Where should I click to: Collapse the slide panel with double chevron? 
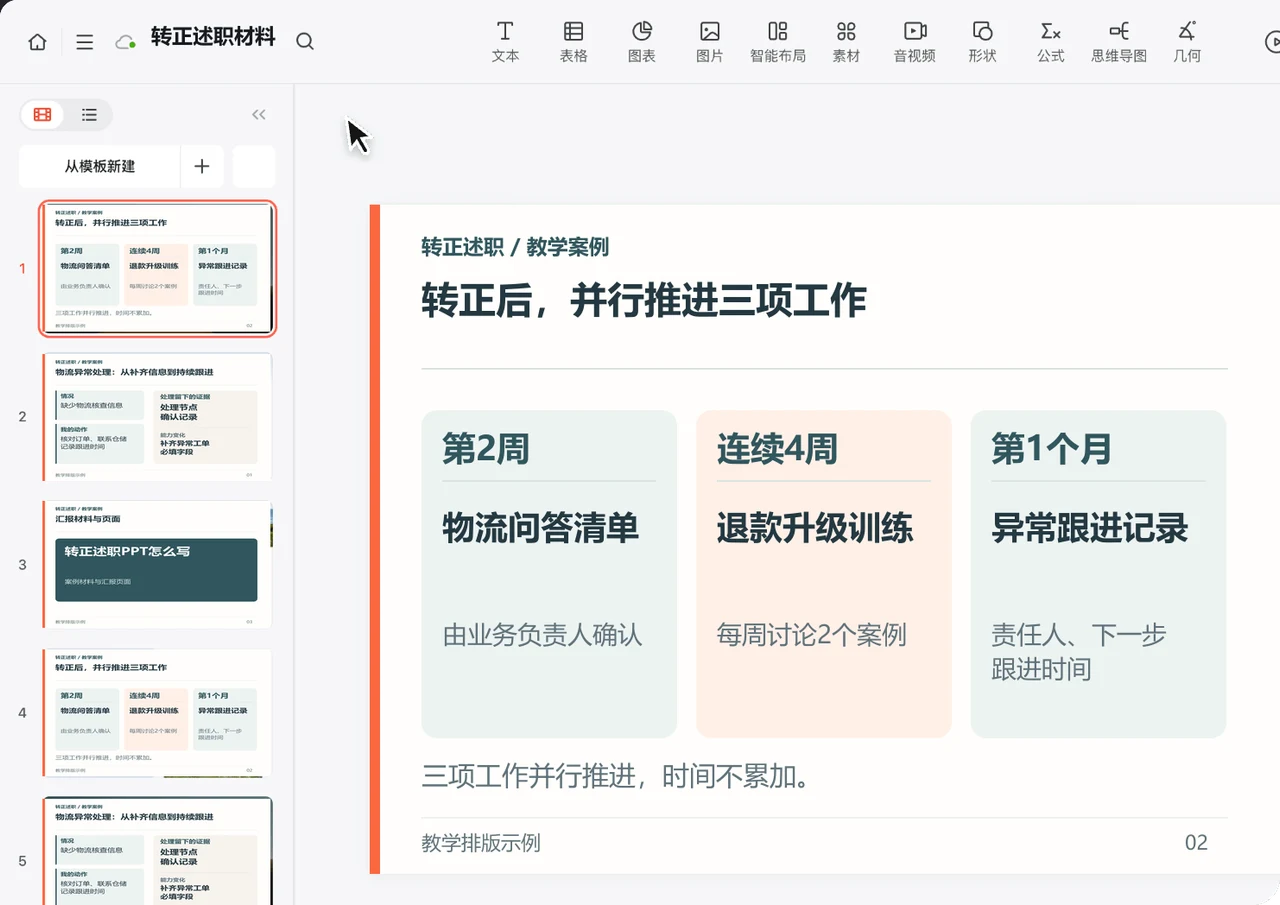pos(259,115)
